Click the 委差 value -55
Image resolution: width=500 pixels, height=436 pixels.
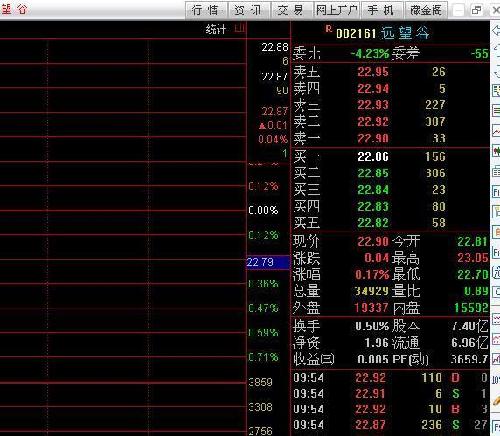tap(479, 53)
